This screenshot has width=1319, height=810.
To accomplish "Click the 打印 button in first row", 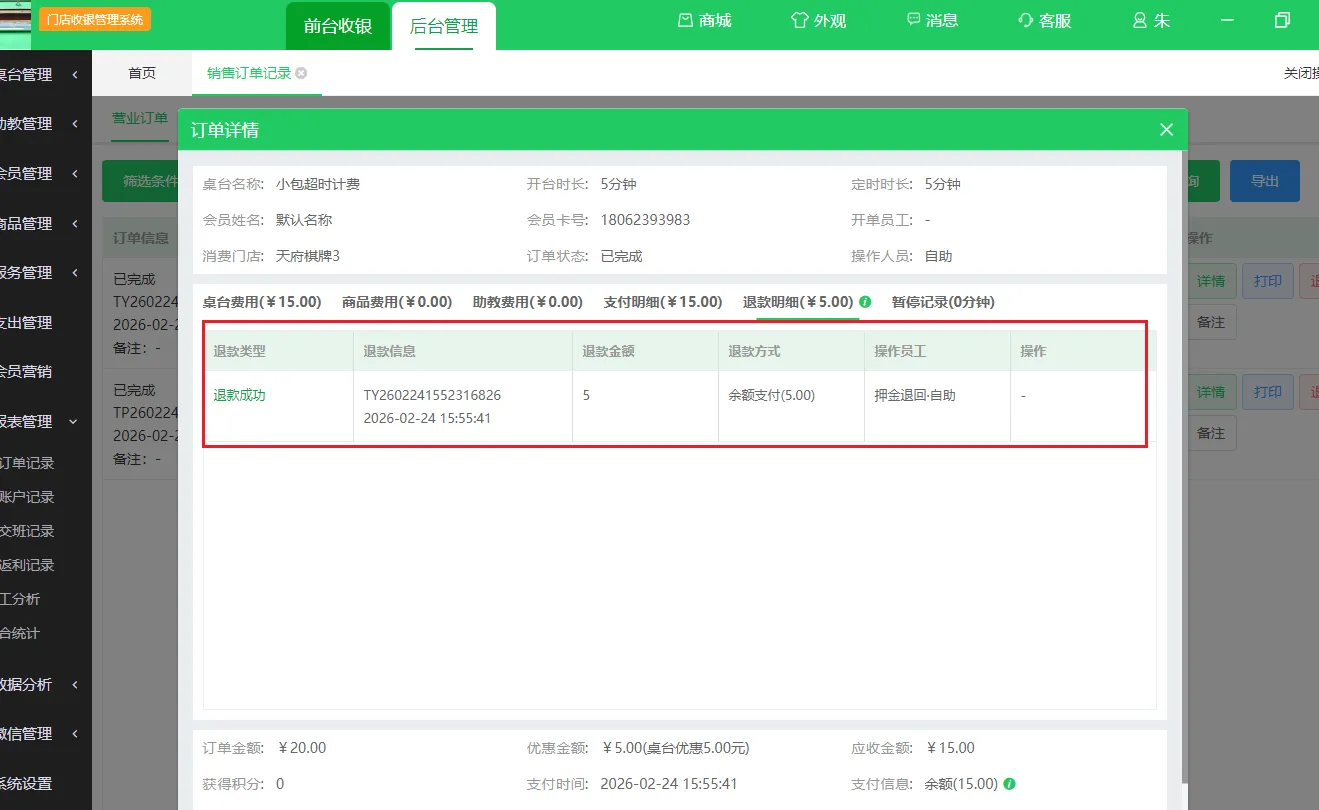I will (x=1268, y=281).
